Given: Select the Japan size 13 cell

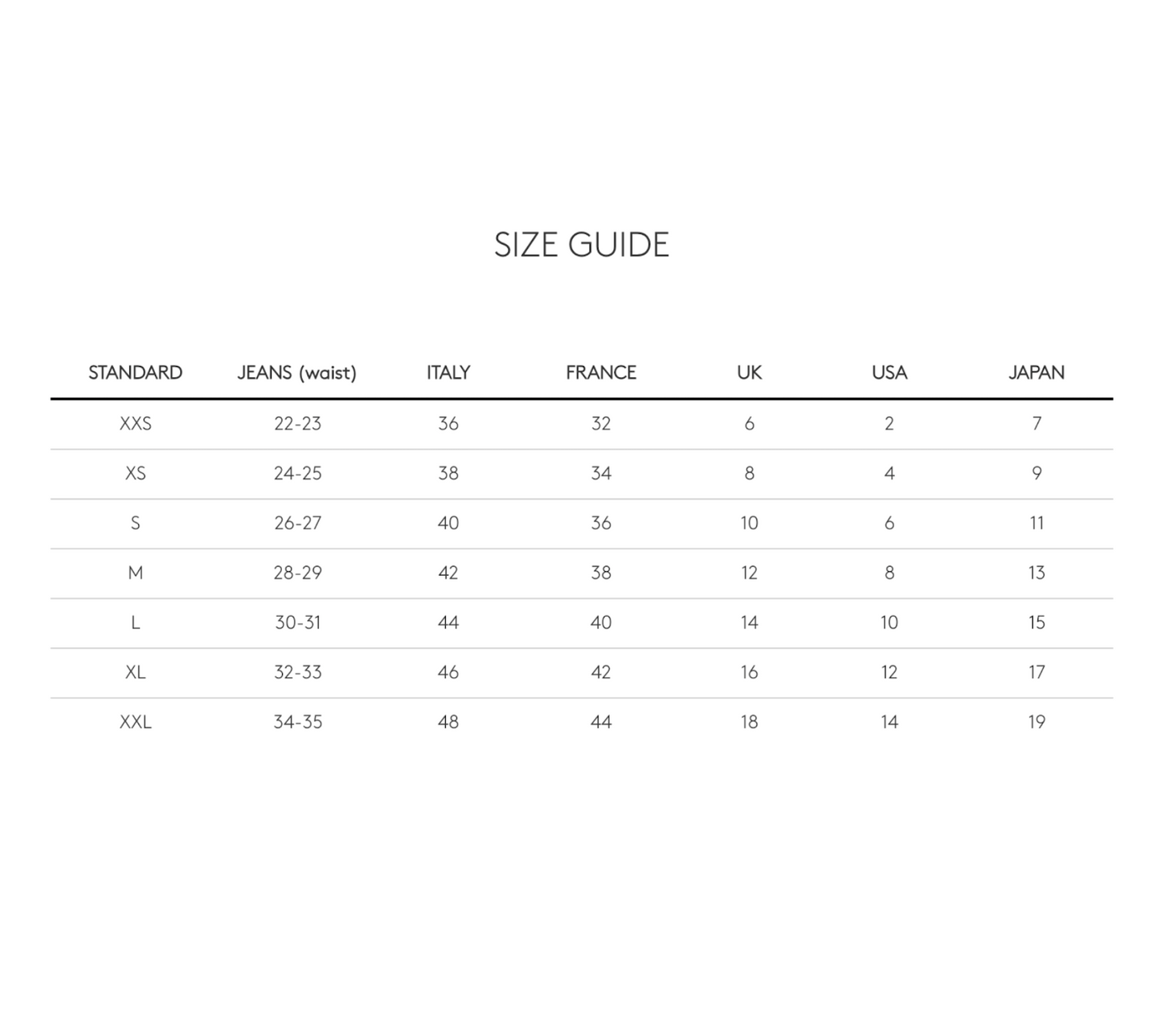Looking at the screenshot, I should 1036,573.
